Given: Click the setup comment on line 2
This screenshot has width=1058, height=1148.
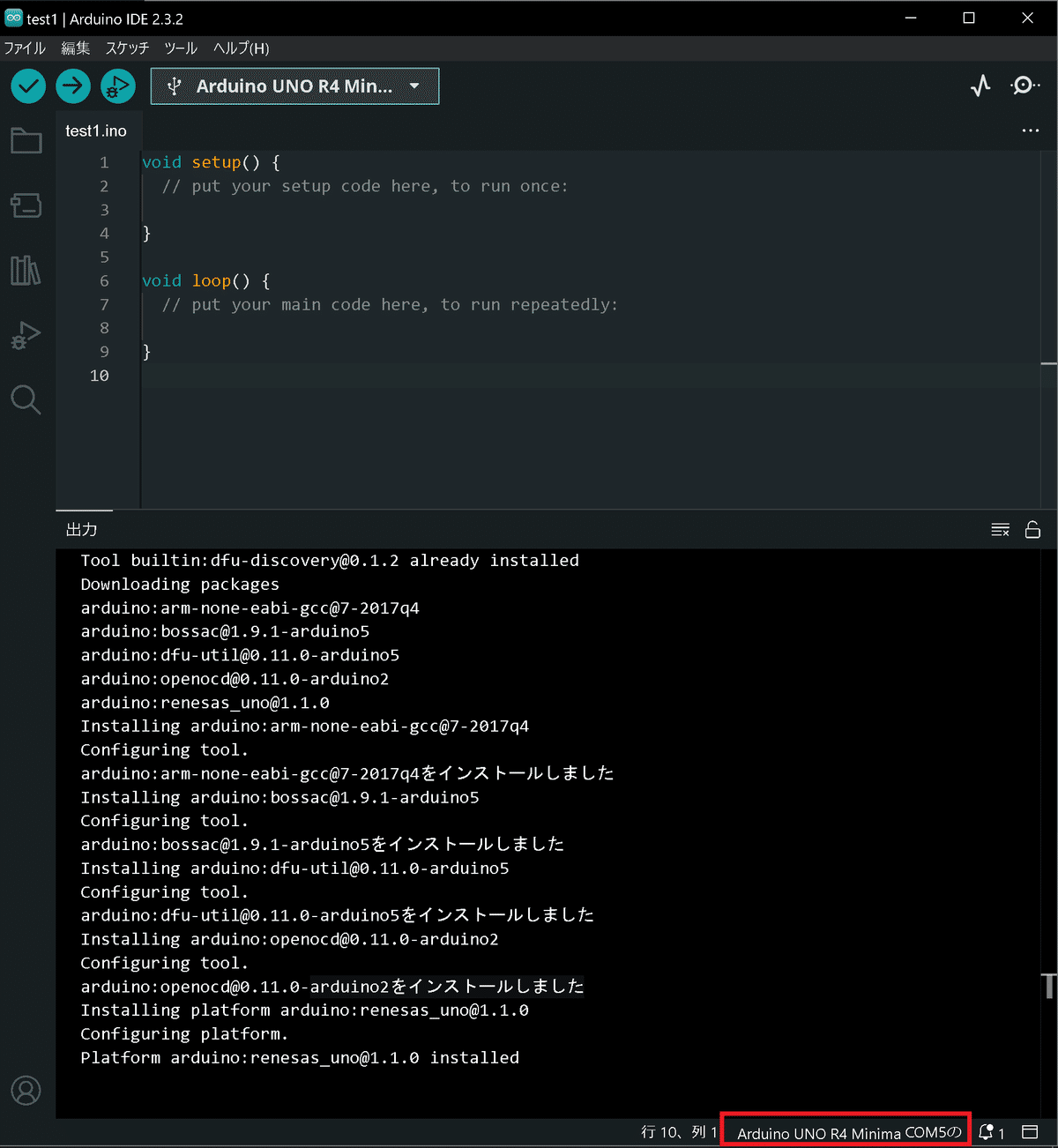Looking at the screenshot, I should pyautogui.click(x=365, y=186).
